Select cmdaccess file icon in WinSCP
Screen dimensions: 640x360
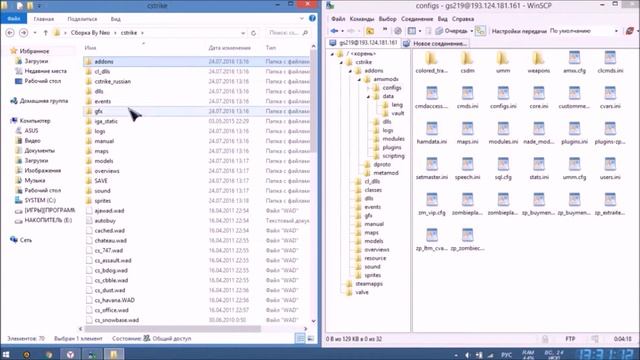coord(431,98)
